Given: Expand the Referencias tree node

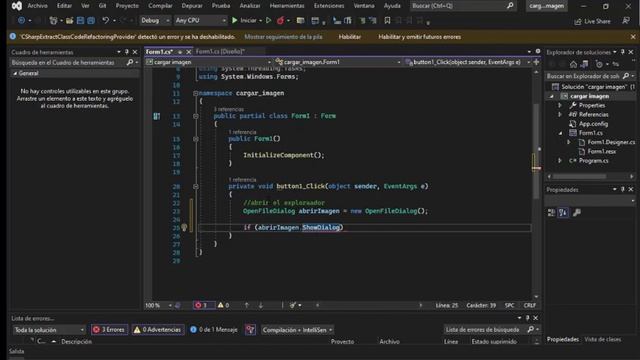Looking at the screenshot, I should pyautogui.click(x=560, y=115).
